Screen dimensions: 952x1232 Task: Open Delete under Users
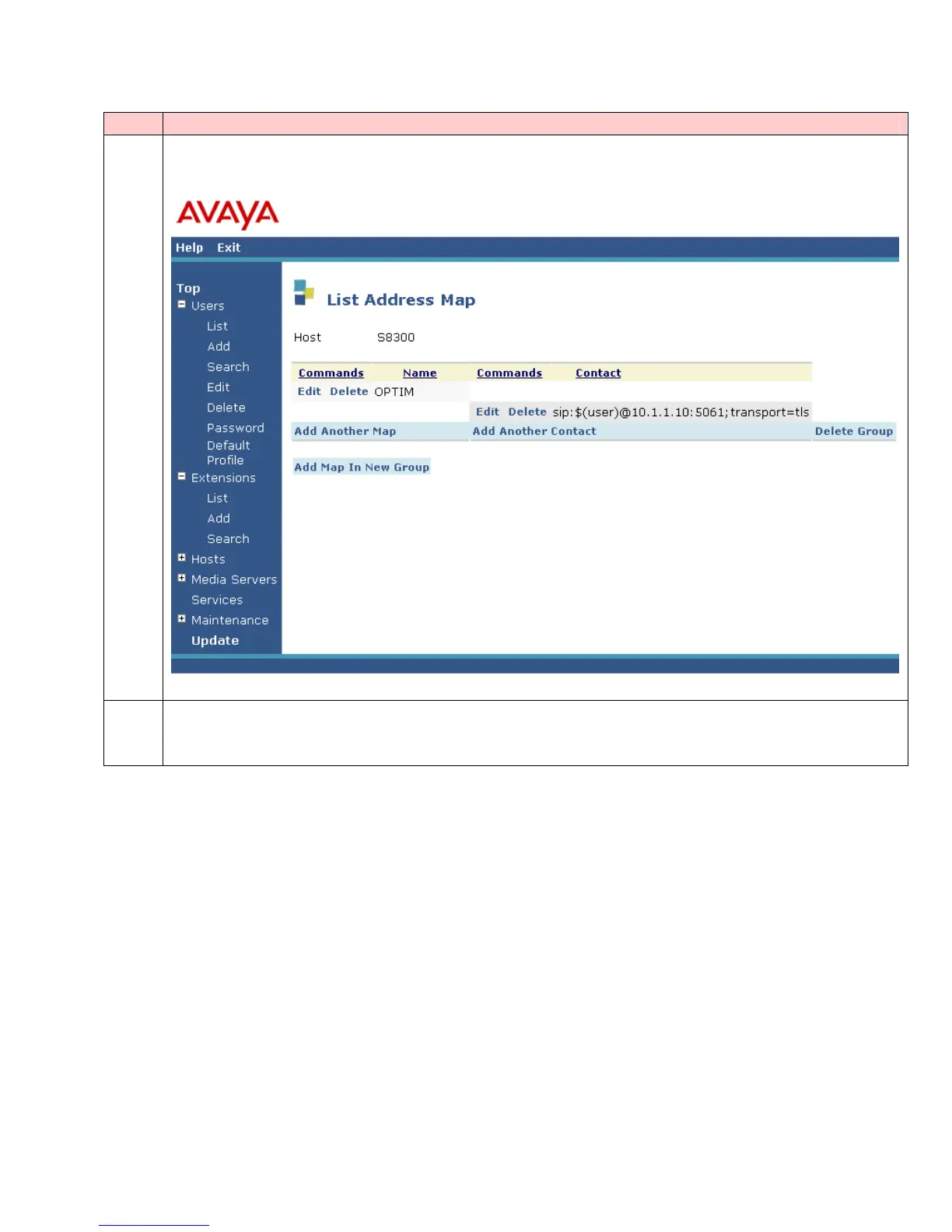(x=226, y=407)
